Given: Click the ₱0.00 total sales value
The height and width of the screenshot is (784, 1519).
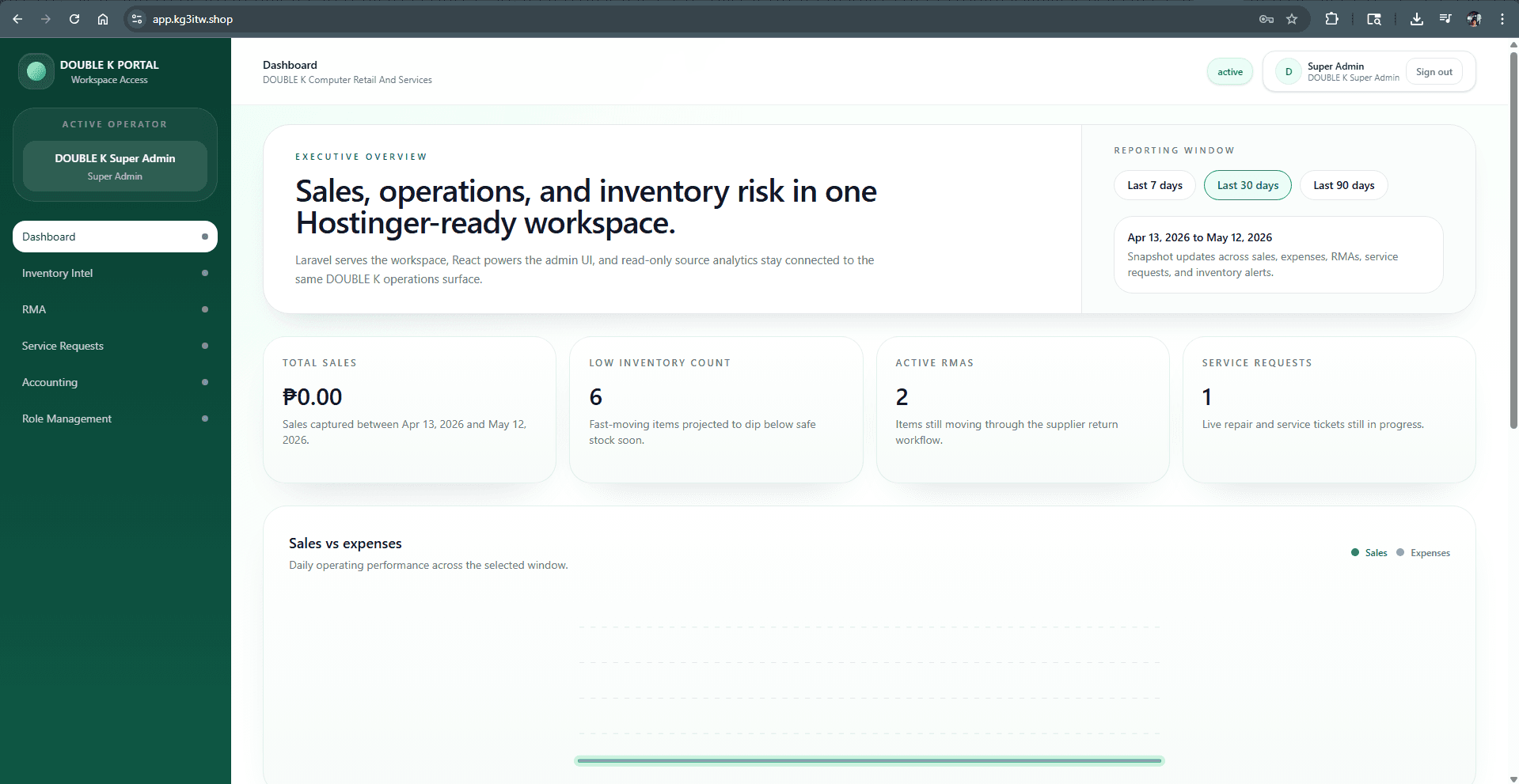Looking at the screenshot, I should pyautogui.click(x=313, y=397).
